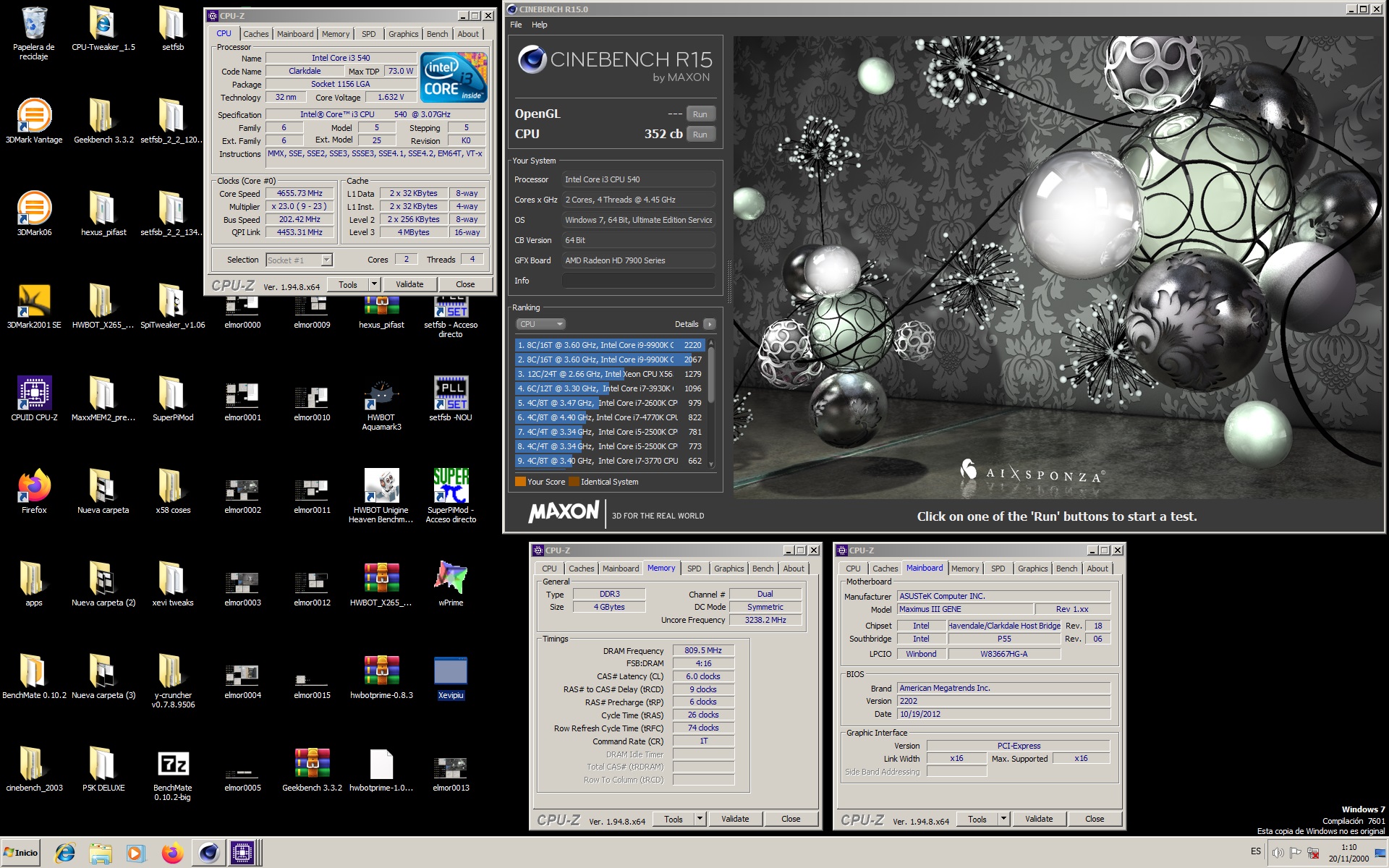Click the Identical System brown swatch
The image size is (1389, 868).
pyautogui.click(x=574, y=482)
